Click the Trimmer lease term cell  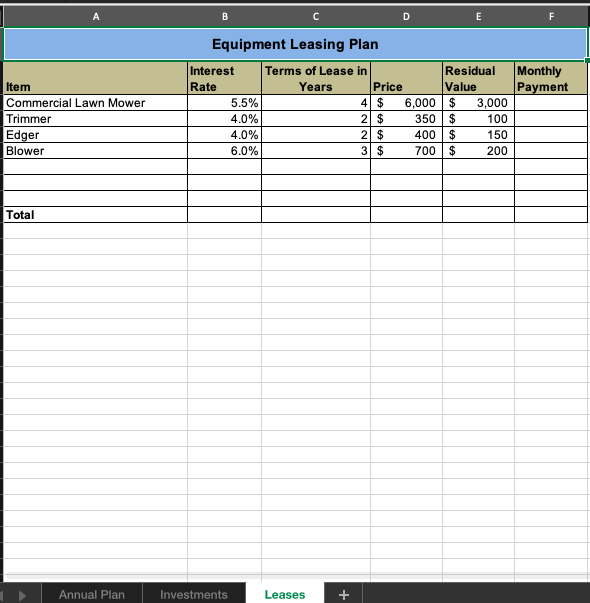pyautogui.click(x=316, y=119)
